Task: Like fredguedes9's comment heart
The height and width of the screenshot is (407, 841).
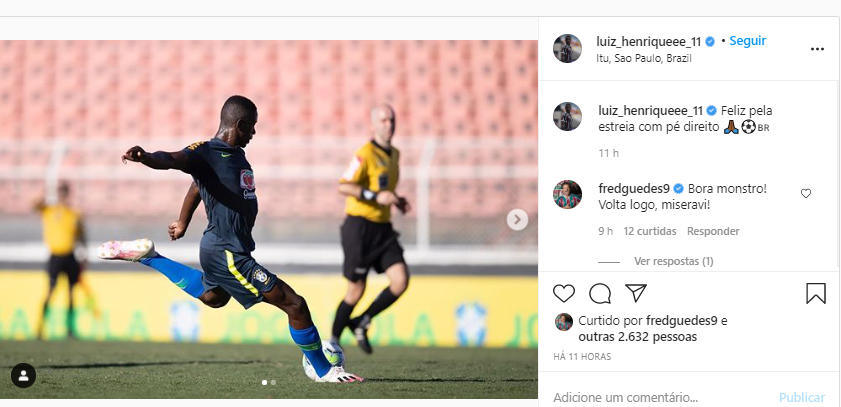Action: pos(806,194)
